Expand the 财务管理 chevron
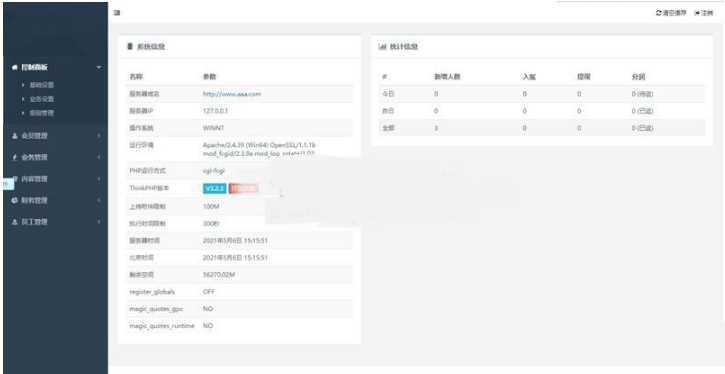725x374 pixels. (99, 200)
